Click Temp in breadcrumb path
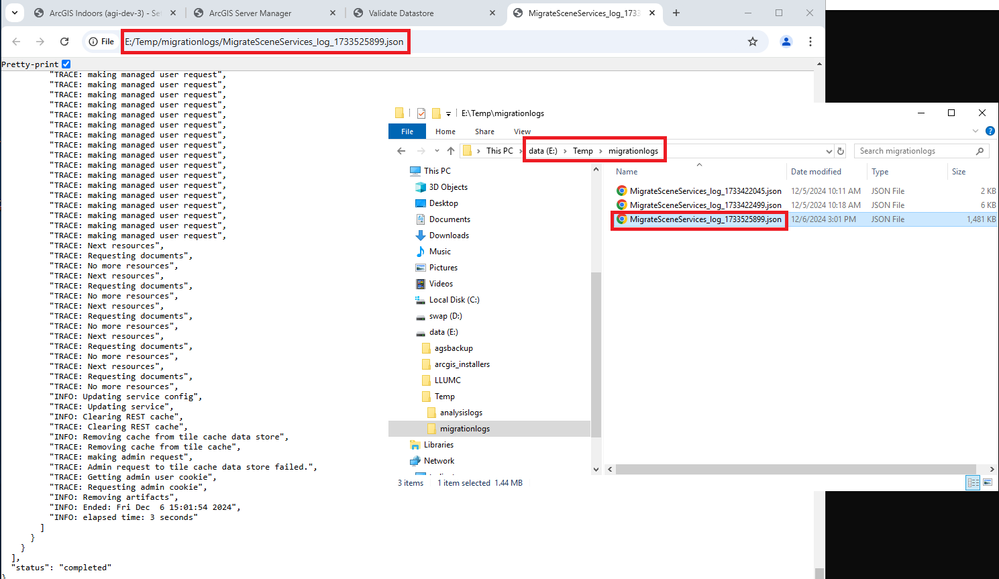 point(582,151)
